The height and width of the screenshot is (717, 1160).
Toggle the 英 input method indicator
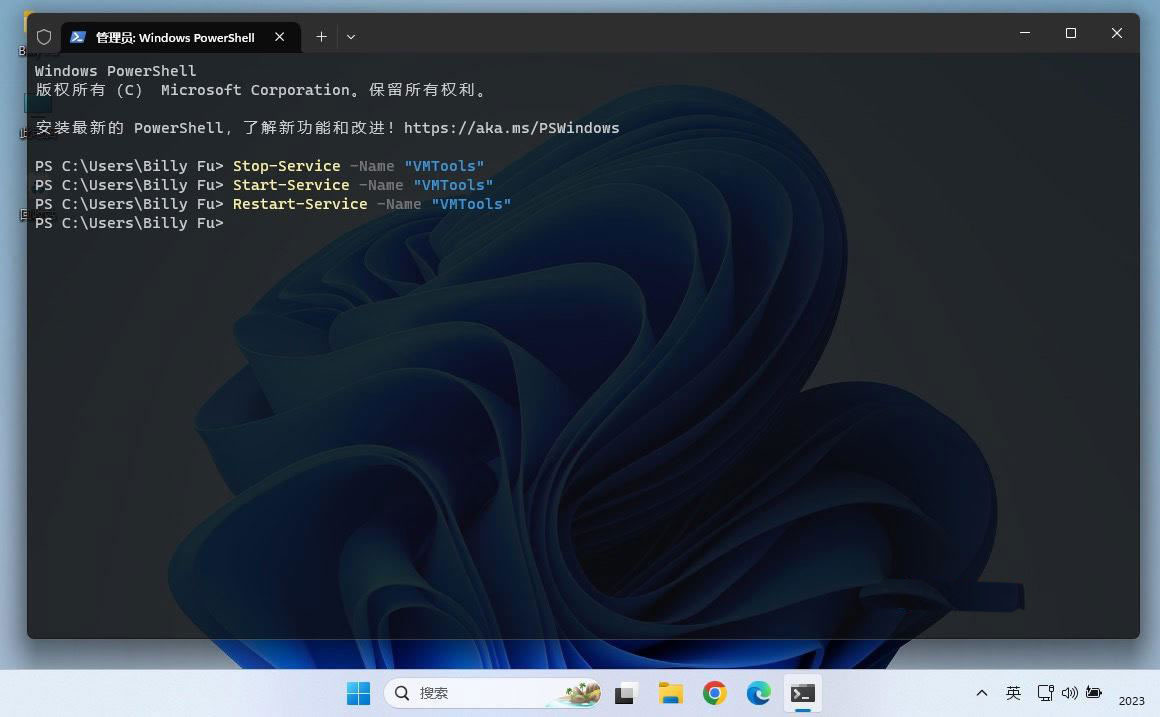[x=1013, y=693]
